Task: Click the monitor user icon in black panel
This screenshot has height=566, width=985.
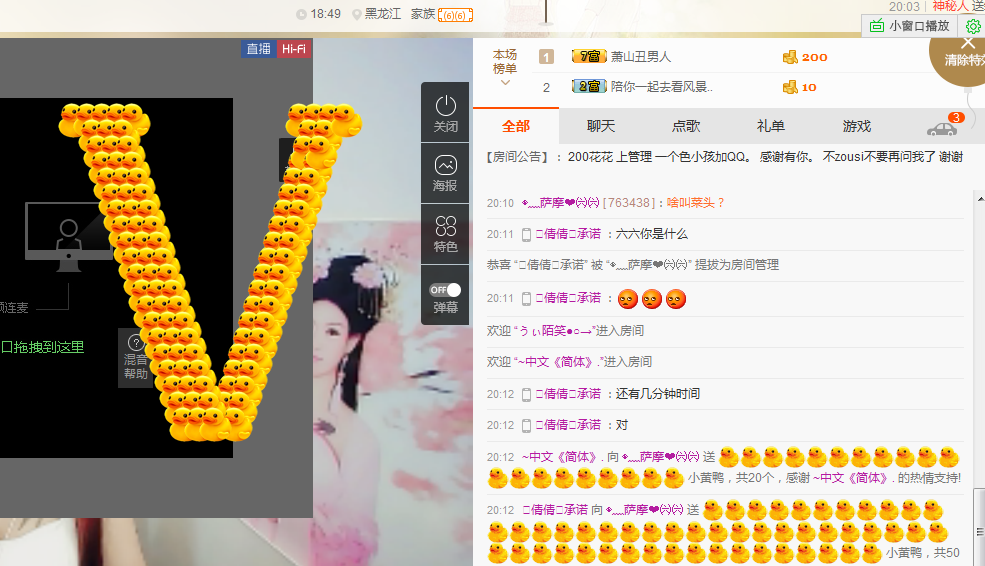Action: point(68,236)
